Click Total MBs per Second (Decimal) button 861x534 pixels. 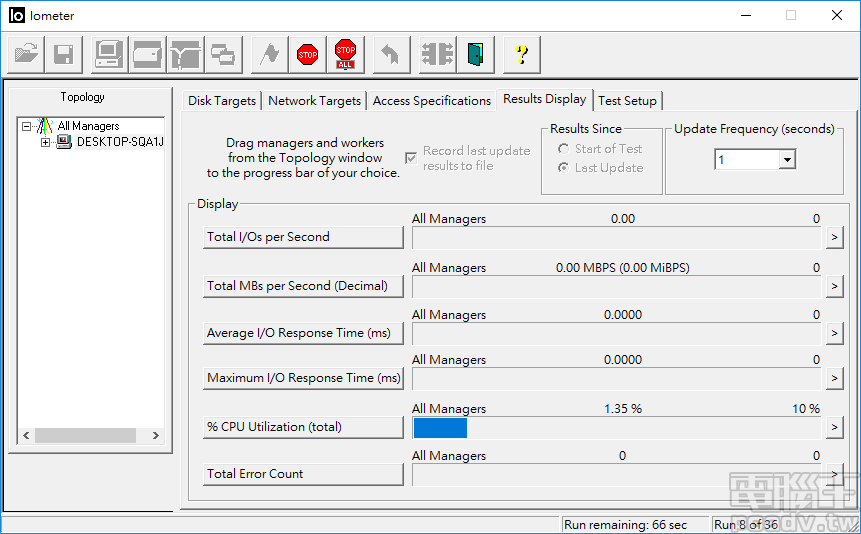(303, 286)
